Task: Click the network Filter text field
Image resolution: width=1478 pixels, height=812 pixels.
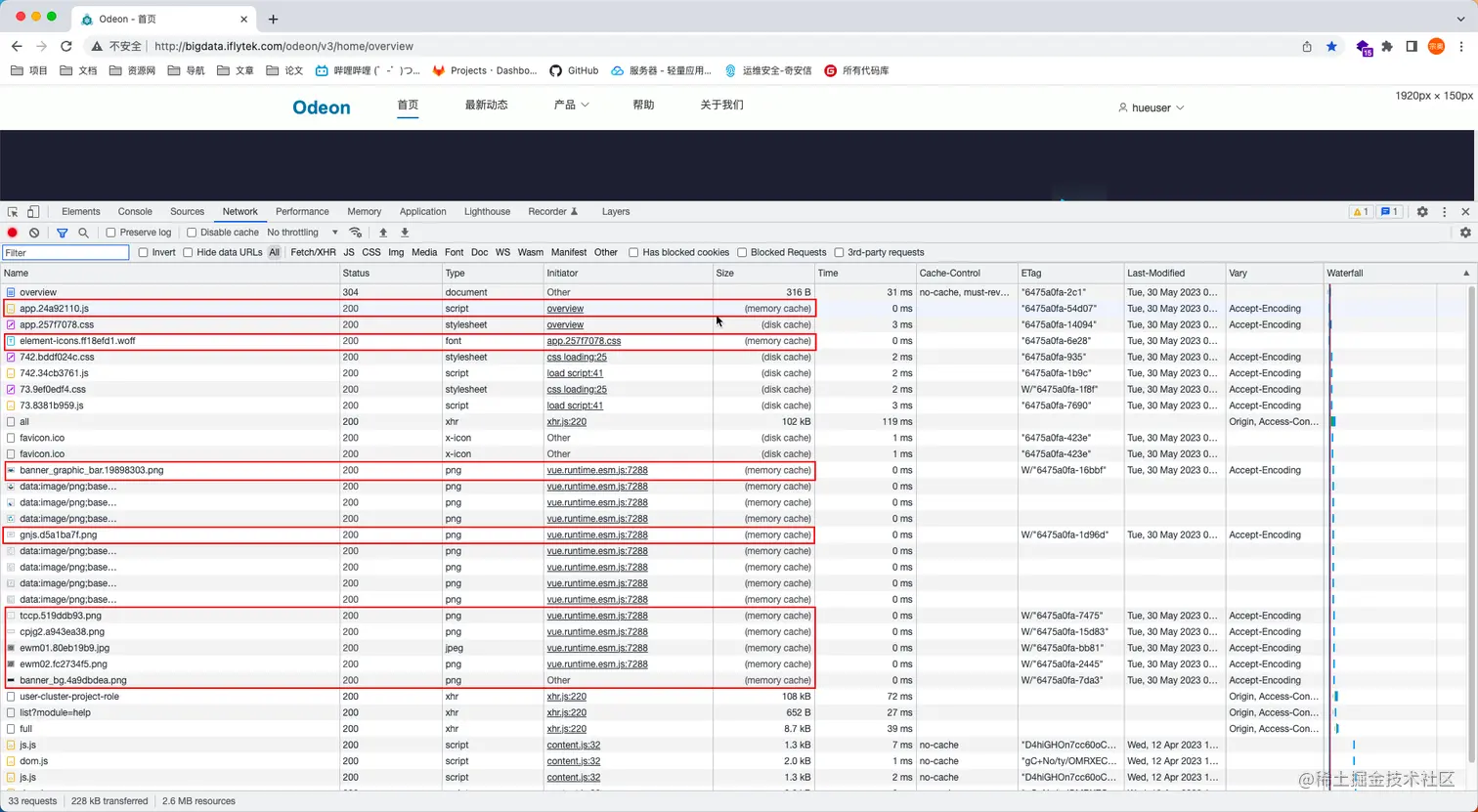Action: 65,252
